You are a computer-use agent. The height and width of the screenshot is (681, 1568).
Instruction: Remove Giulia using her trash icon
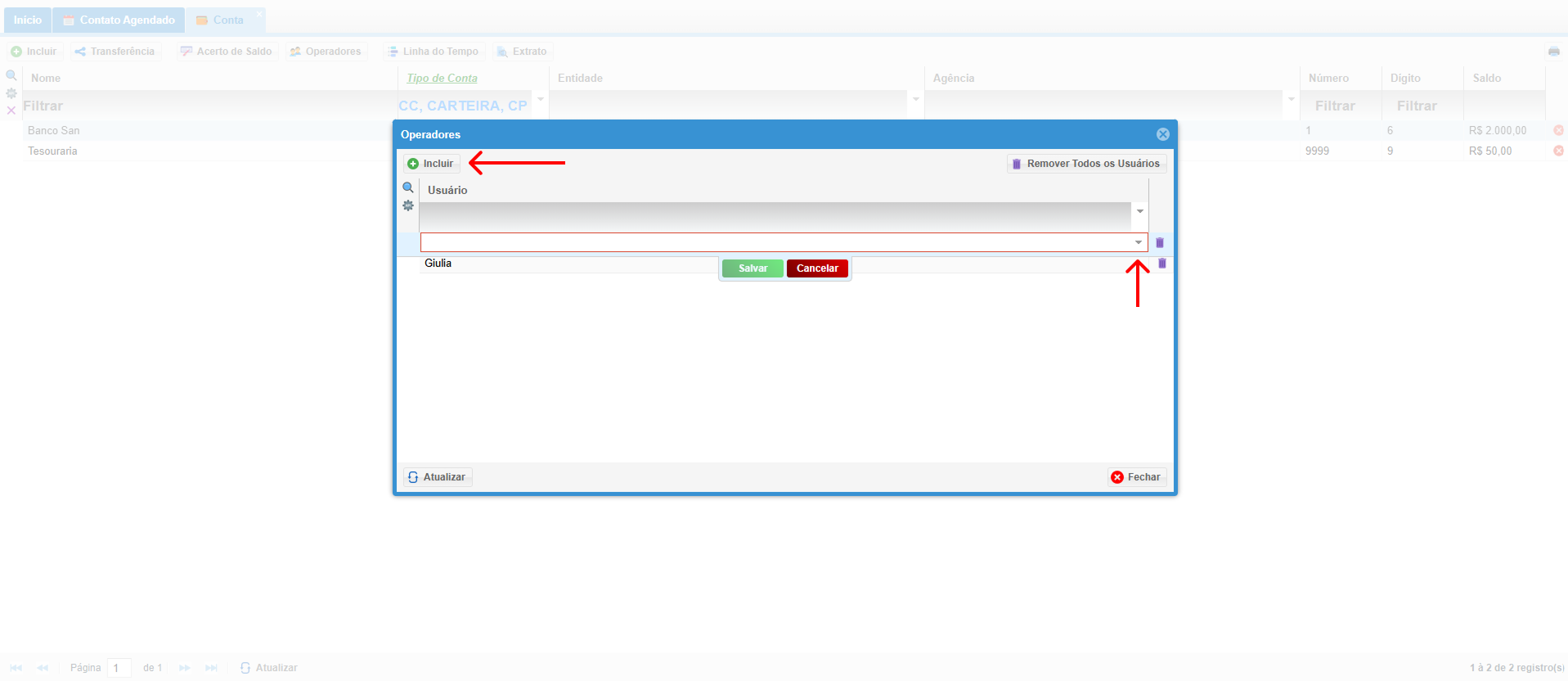tap(1162, 264)
